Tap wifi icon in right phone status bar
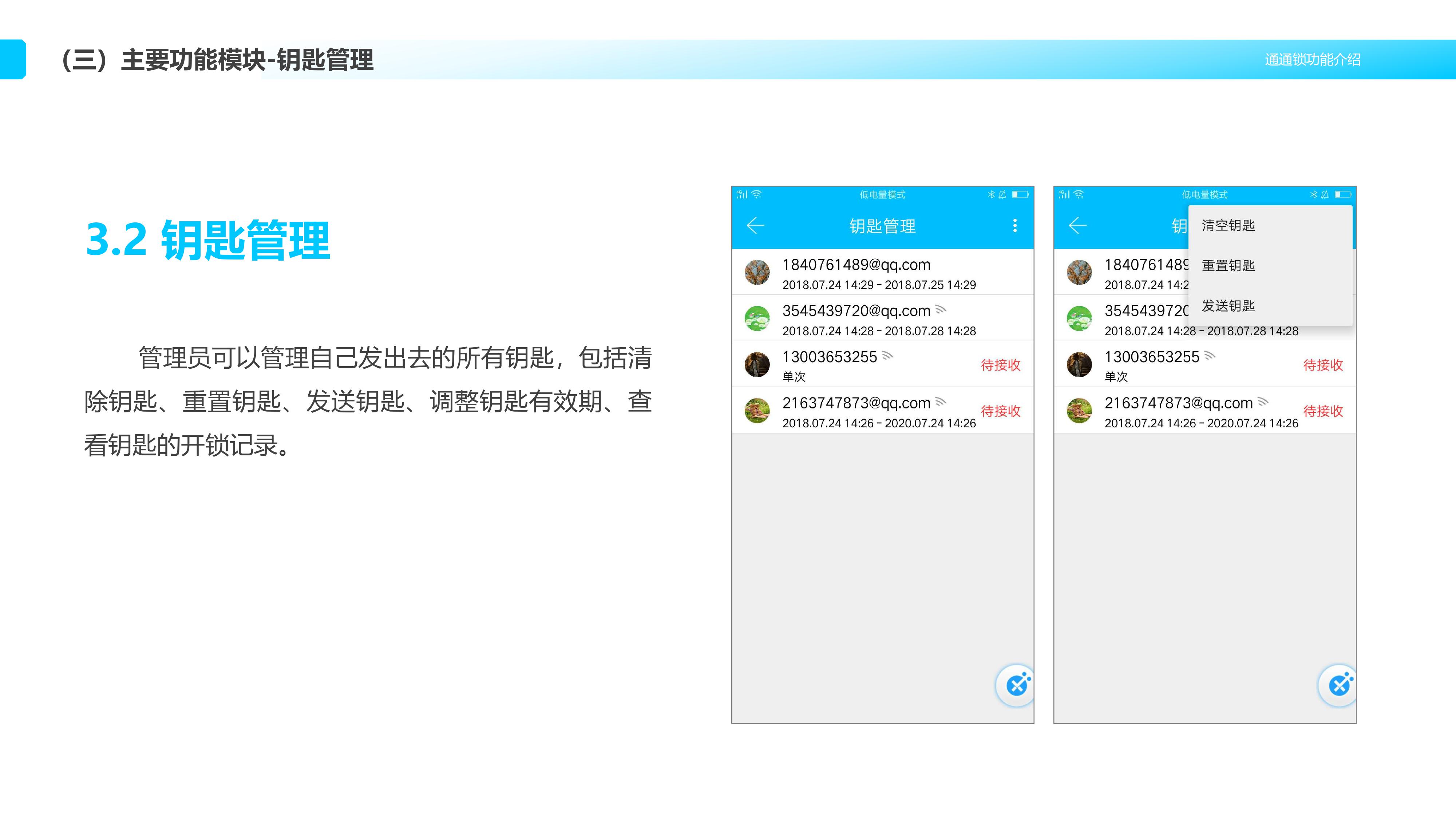 click(1079, 194)
